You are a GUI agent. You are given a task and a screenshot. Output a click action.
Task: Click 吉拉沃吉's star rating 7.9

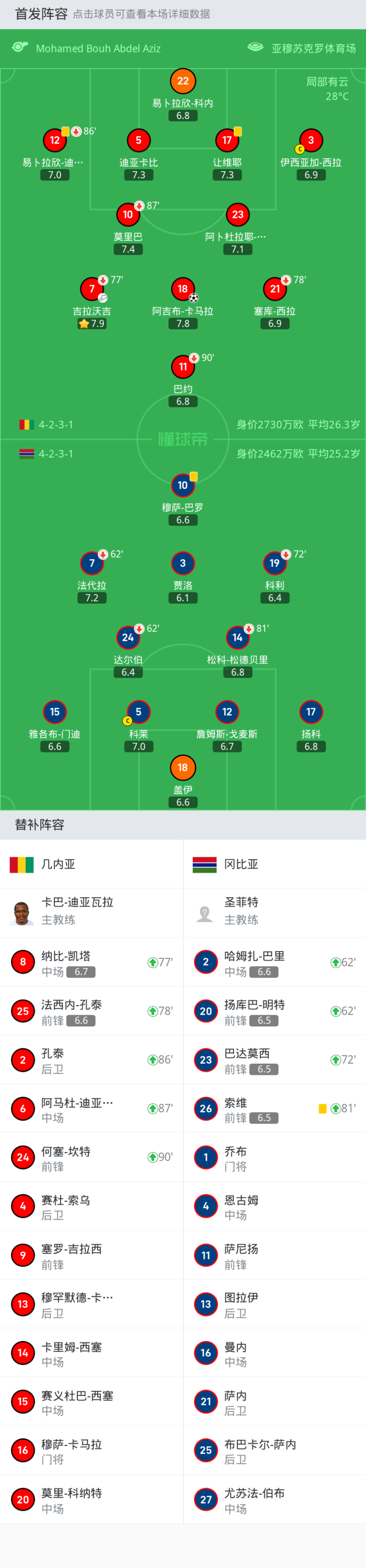coord(92,324)
